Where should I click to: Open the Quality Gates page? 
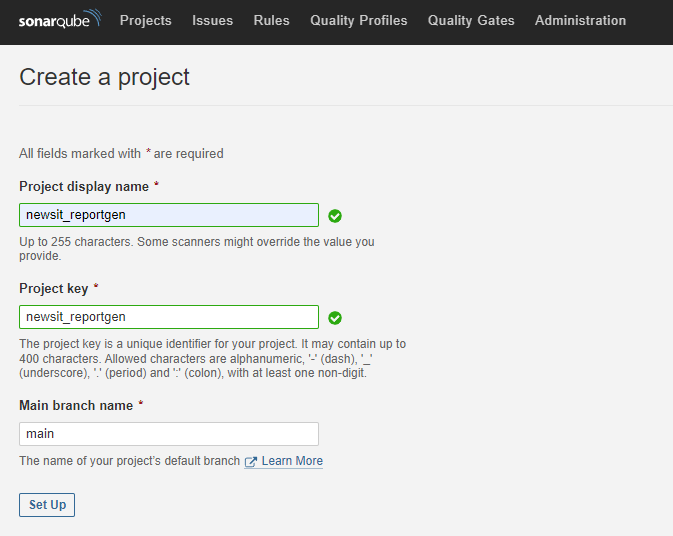[471, 20]
